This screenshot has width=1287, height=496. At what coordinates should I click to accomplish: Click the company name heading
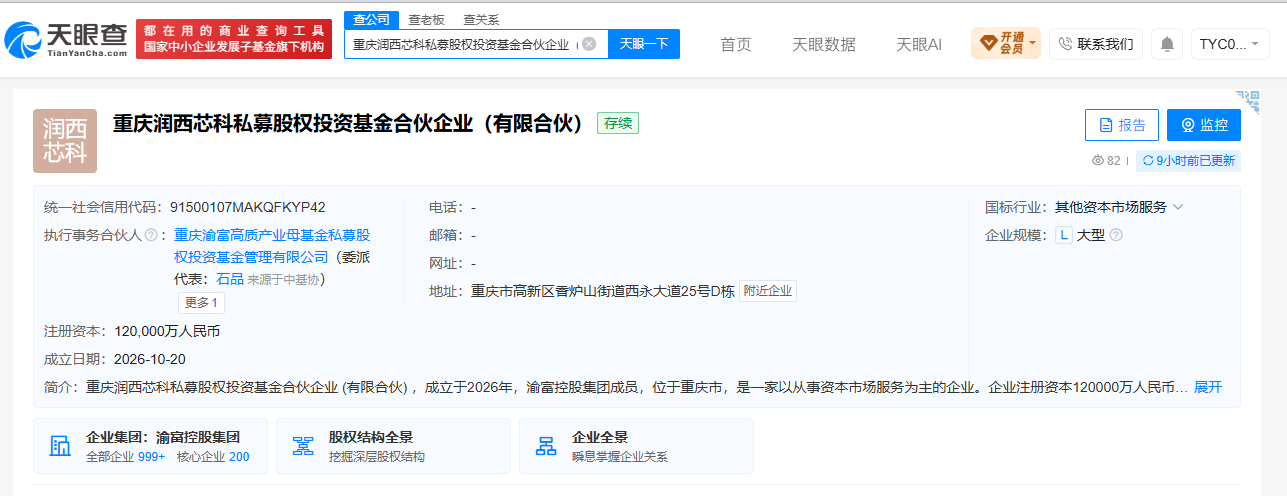click(x=348, y=124)
